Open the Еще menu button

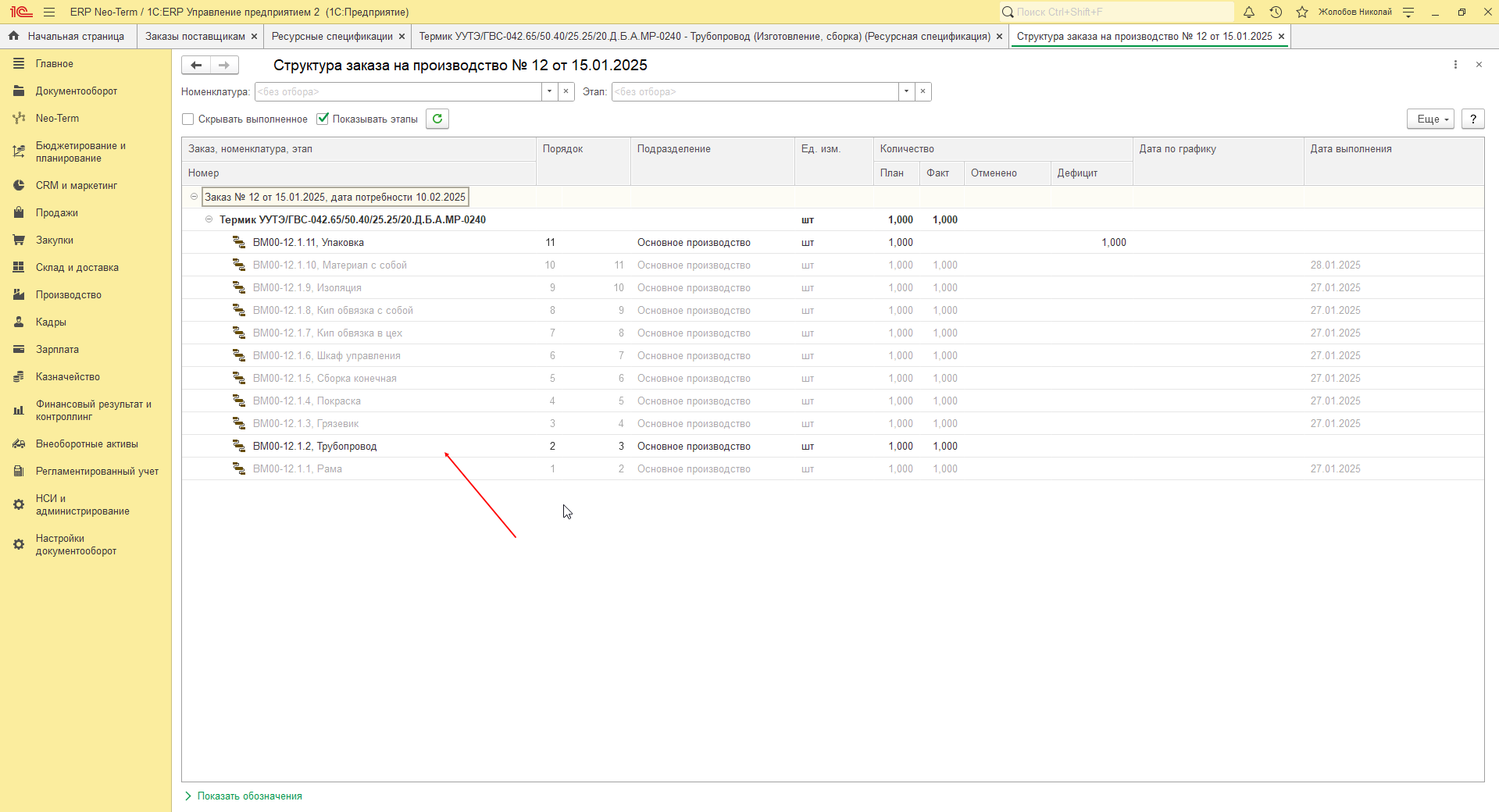tap(1430, 119)
